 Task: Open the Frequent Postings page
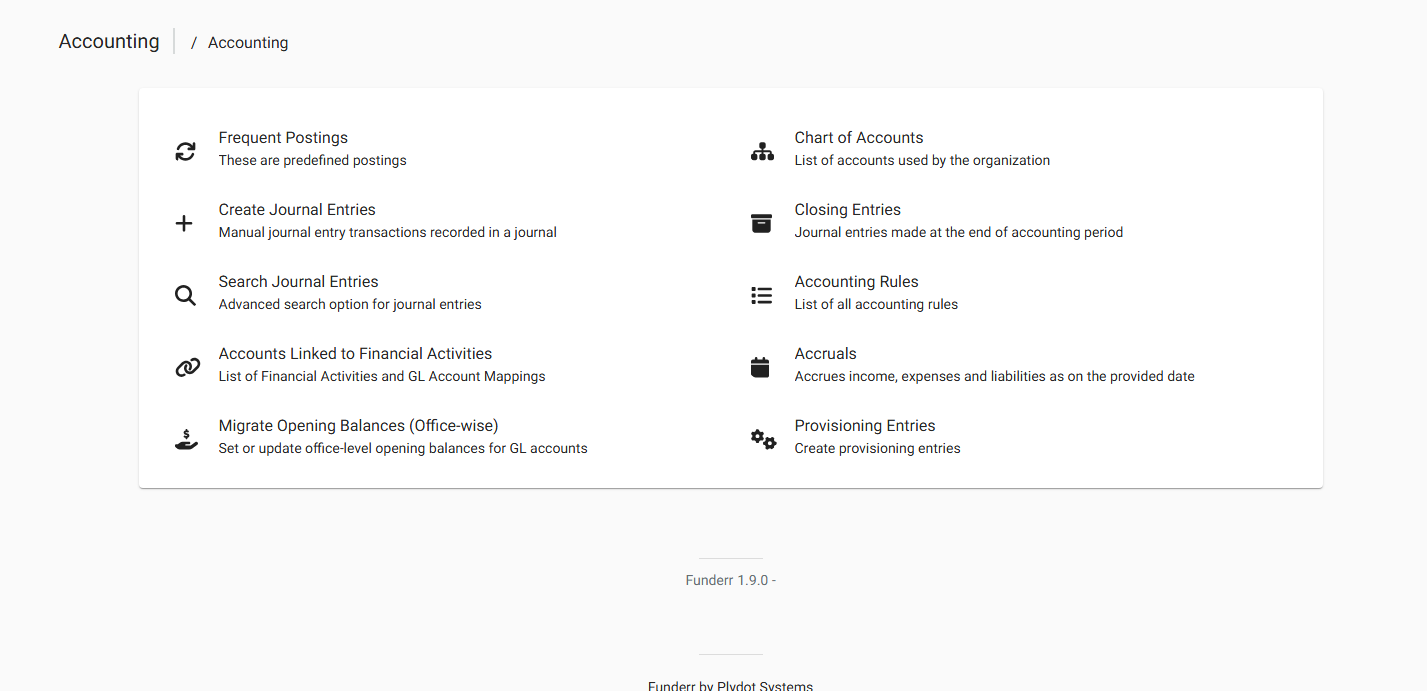(283, 137)
